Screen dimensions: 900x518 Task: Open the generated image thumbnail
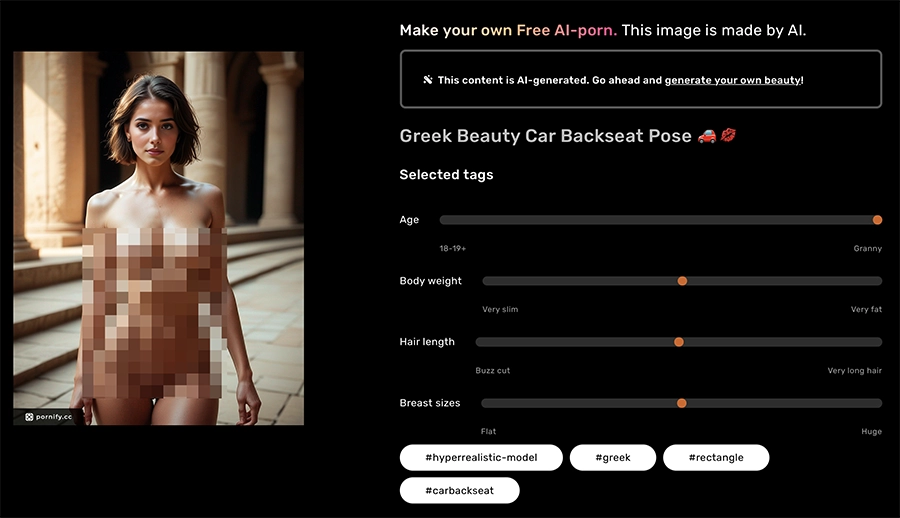[x=158, y=238]
